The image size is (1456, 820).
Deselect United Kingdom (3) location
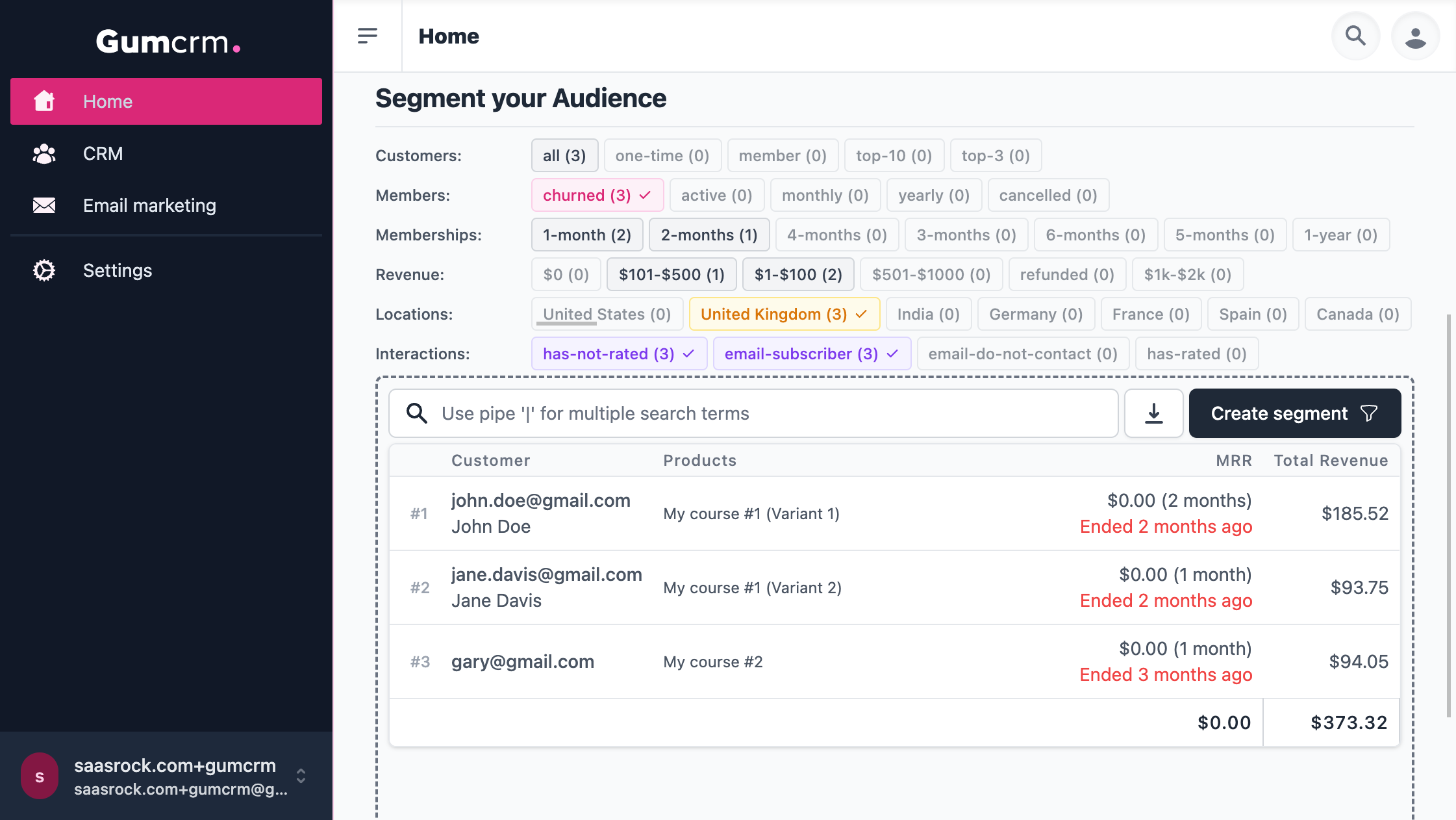[784, 314]
